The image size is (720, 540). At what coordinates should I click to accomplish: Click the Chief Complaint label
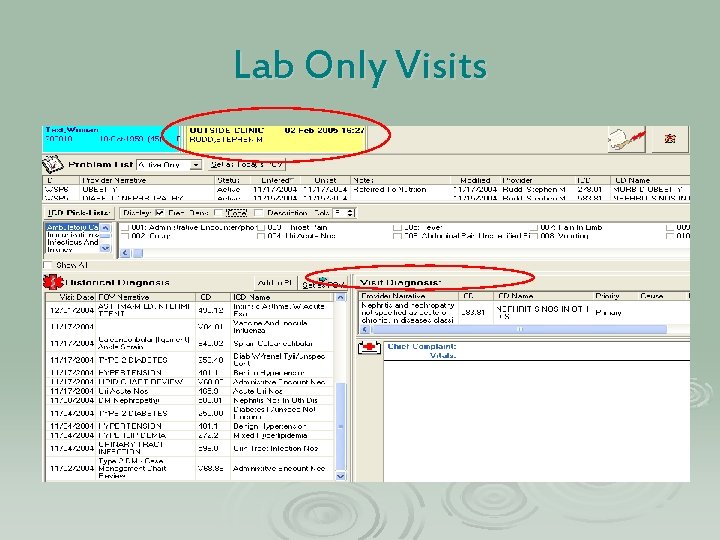[422, 347]
